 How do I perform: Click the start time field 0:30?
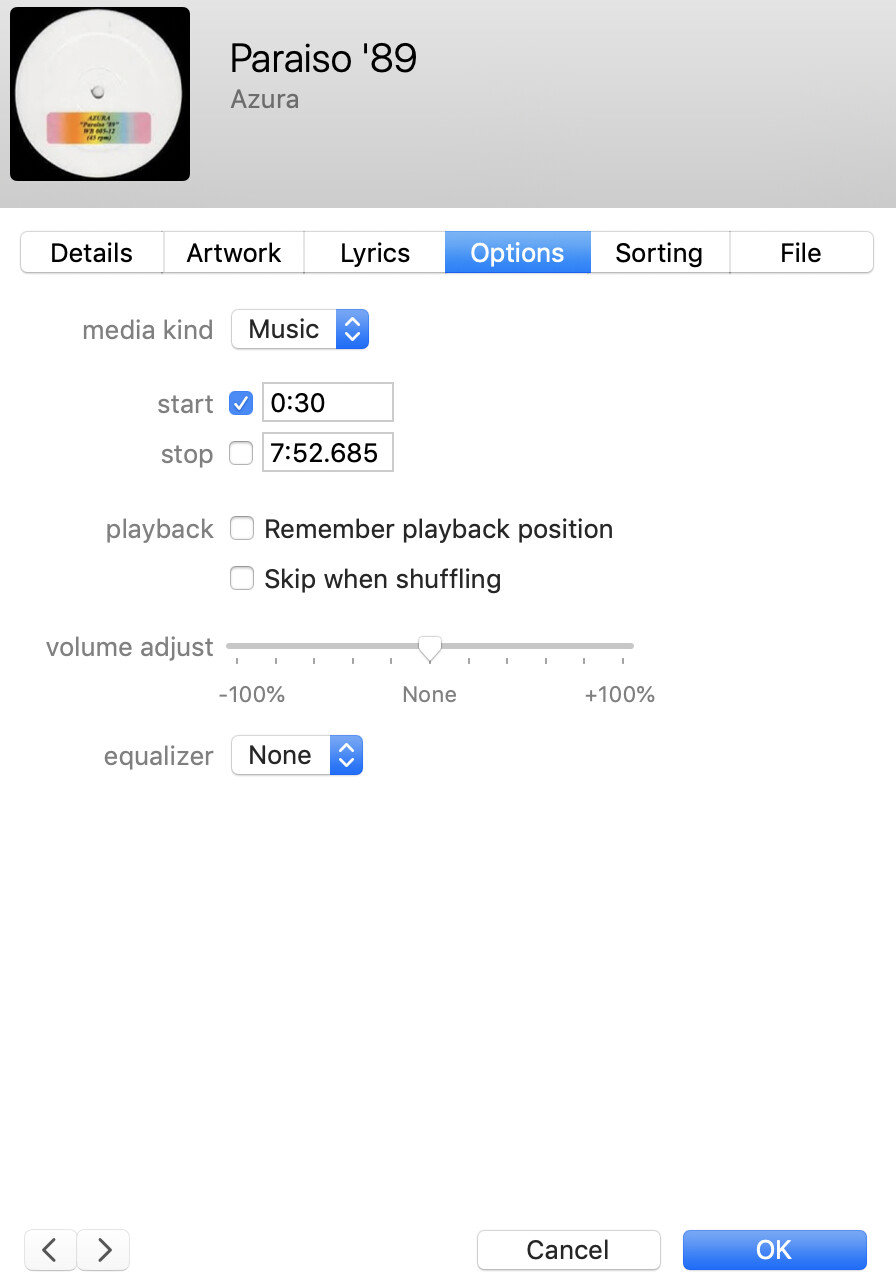pos(328,403)
